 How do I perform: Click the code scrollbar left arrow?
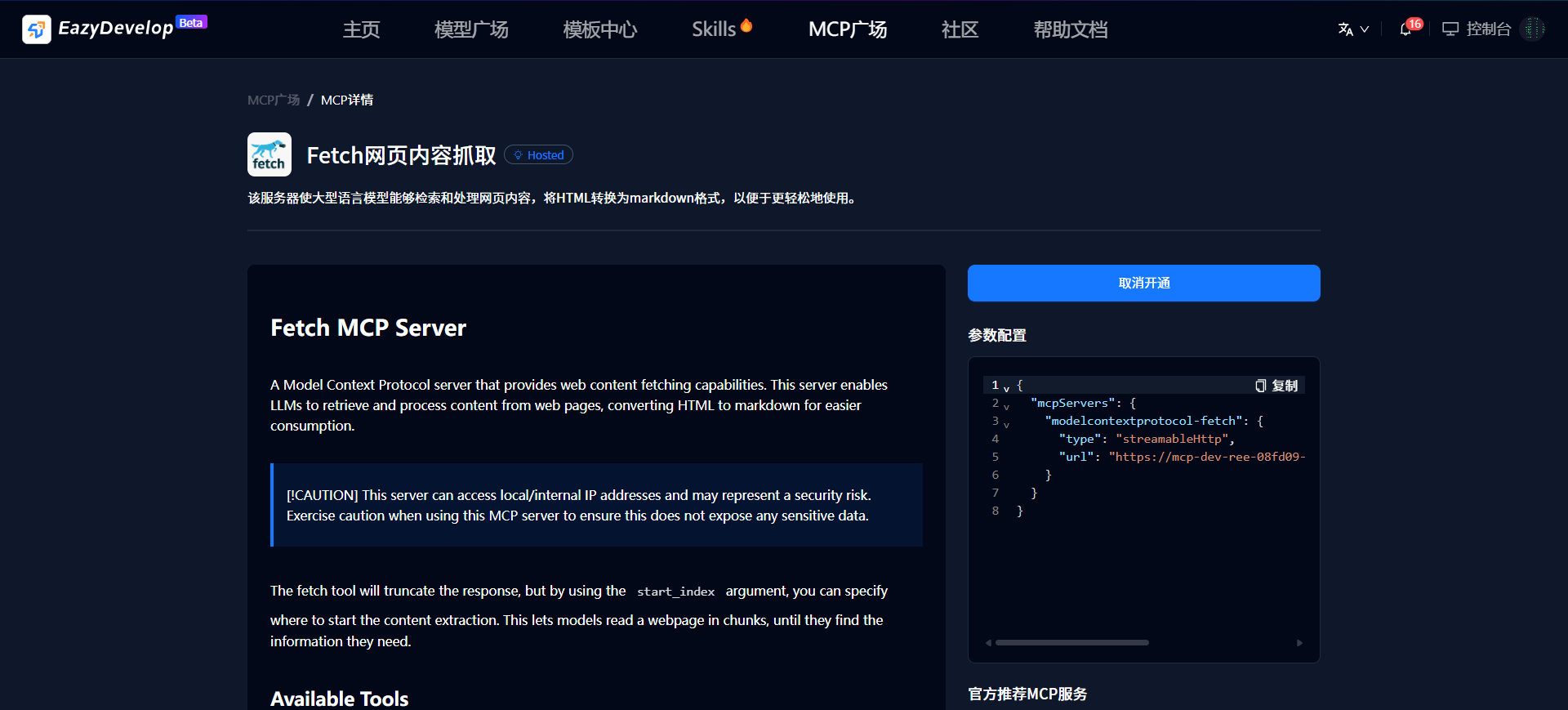click(988, 643)
